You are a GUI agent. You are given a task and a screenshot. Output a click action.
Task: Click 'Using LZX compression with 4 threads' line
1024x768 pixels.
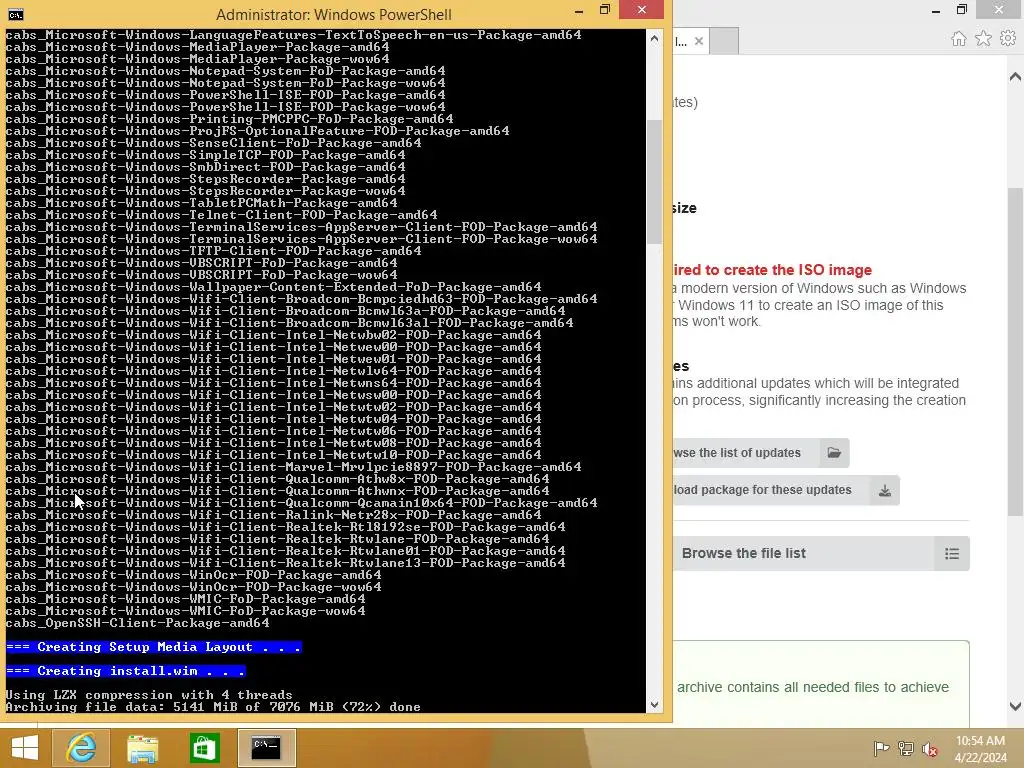tap(149, 695)
